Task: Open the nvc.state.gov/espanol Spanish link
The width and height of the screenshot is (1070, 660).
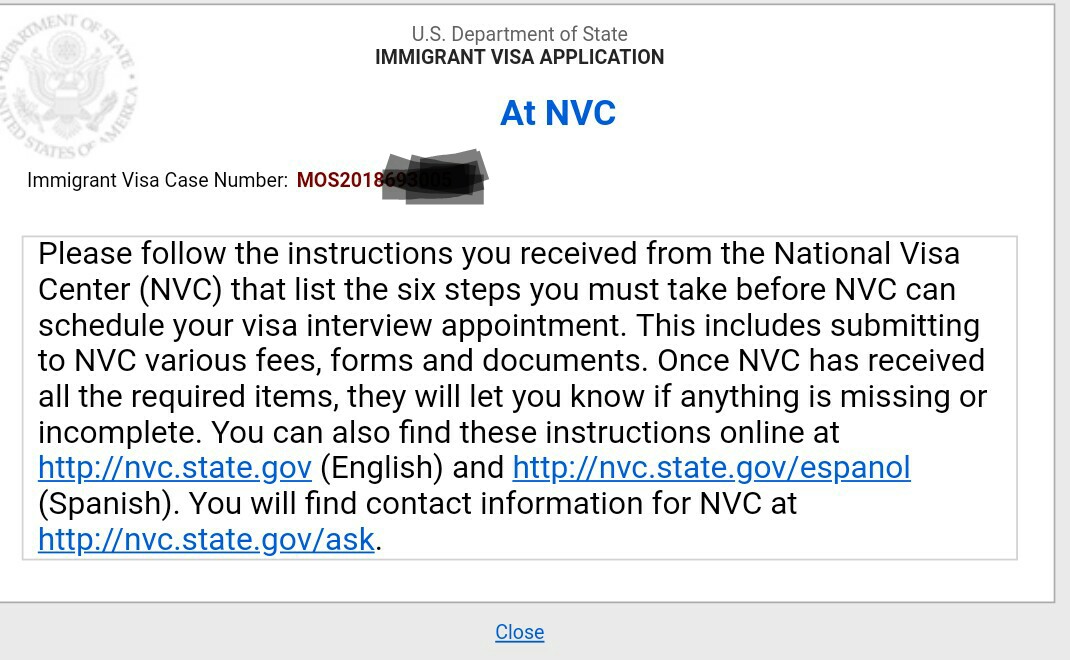Action: [711, 468]
